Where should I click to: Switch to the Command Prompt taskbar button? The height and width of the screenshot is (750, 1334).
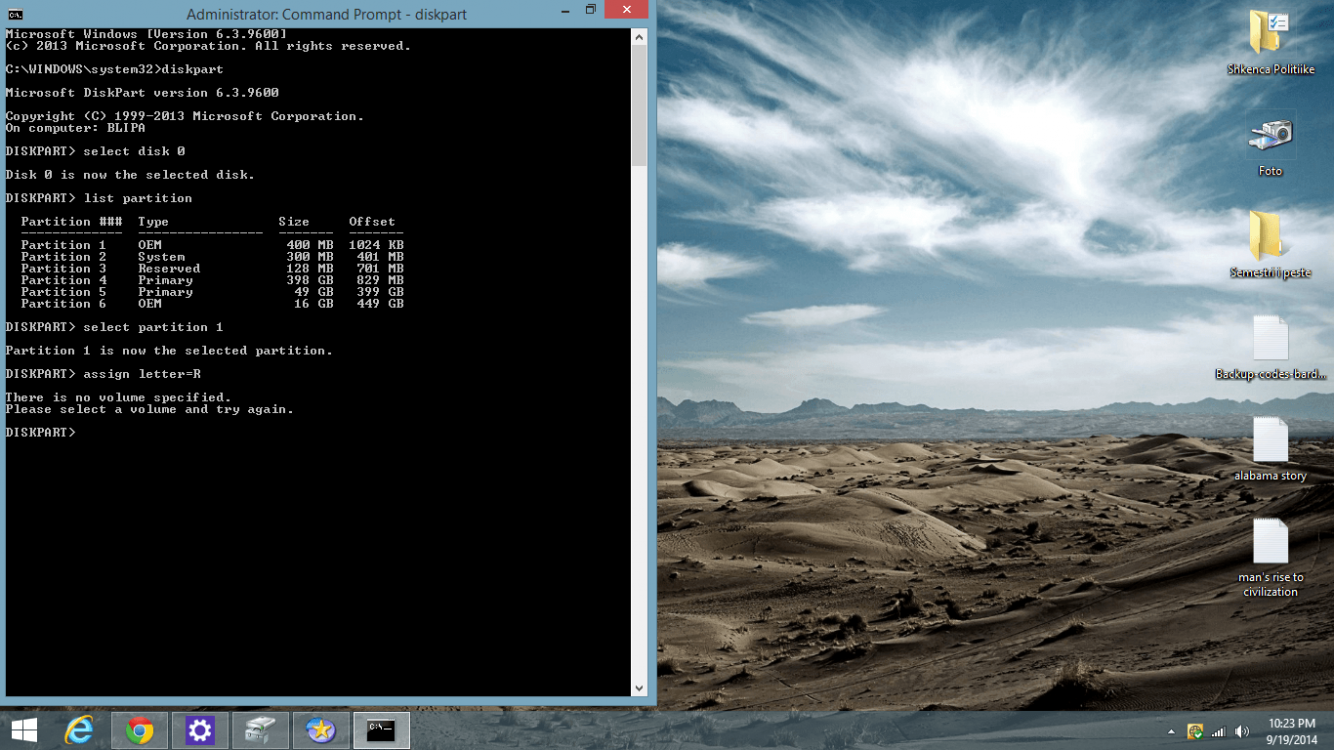click(x=381, y=730)
